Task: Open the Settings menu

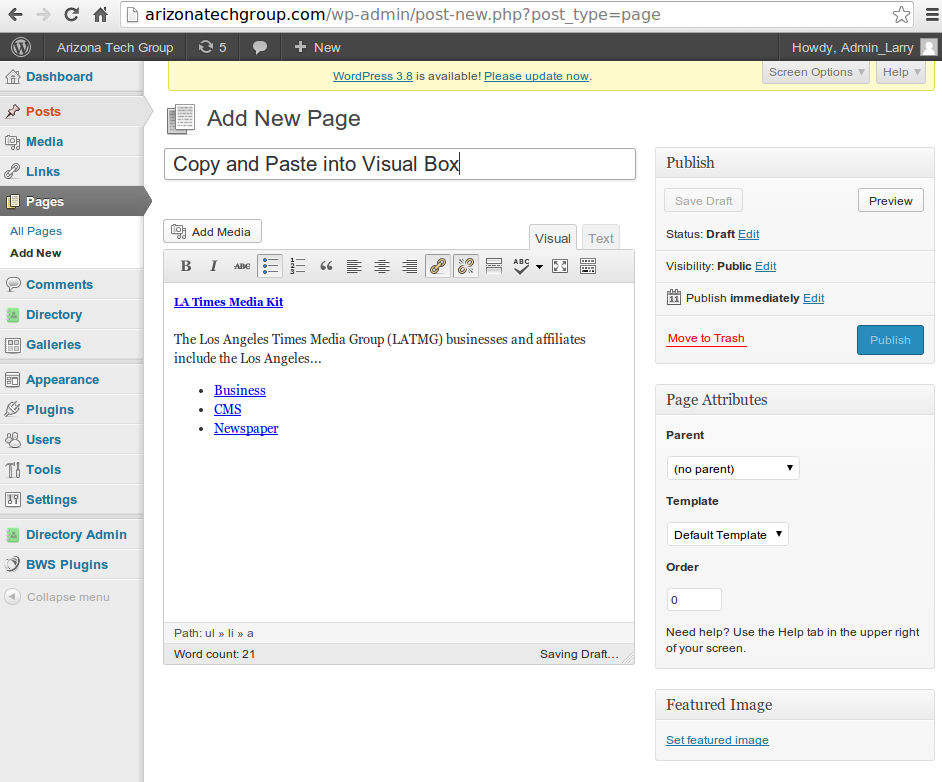Action: coord(51,500)
